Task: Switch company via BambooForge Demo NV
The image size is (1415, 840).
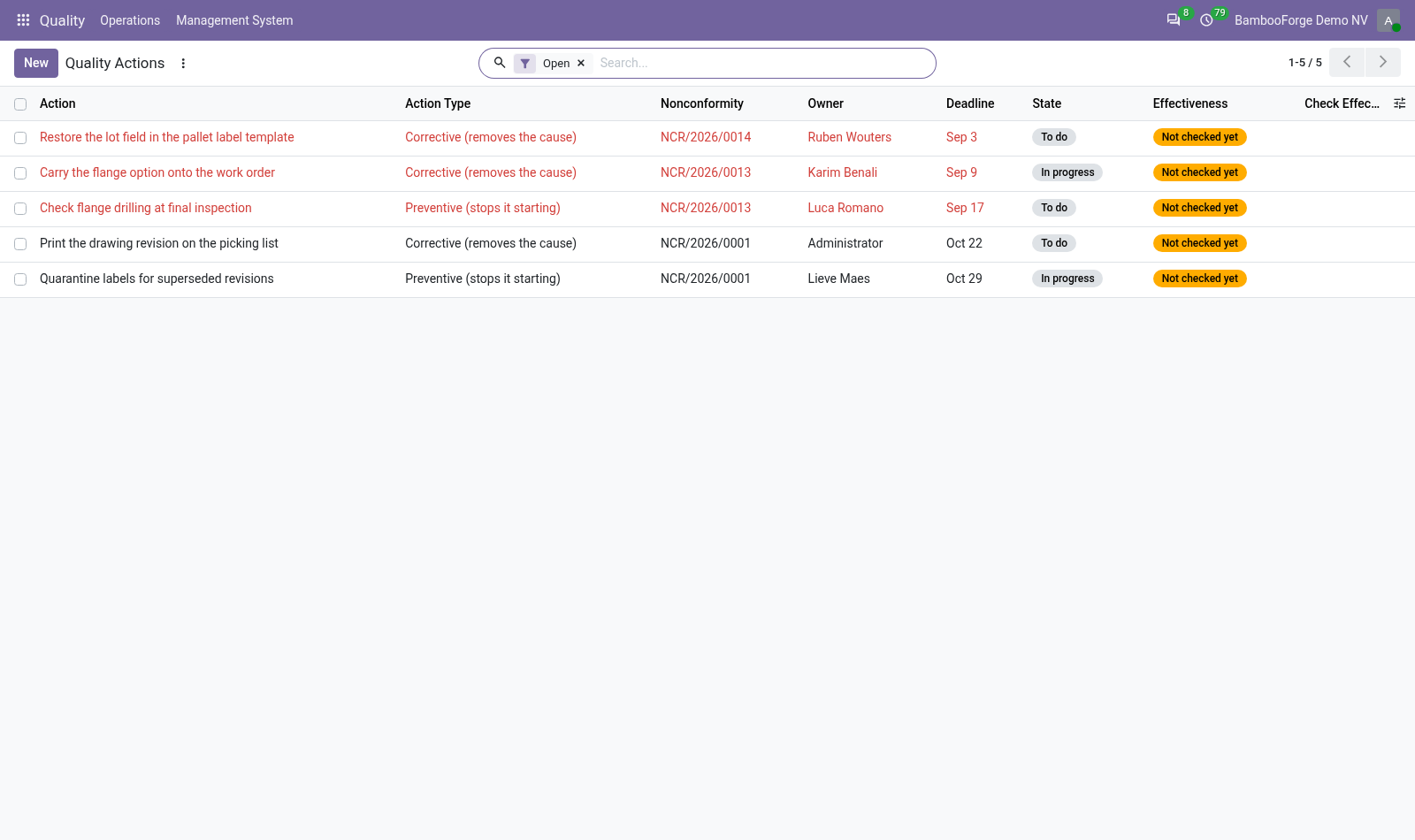Action: (1301, 19)
